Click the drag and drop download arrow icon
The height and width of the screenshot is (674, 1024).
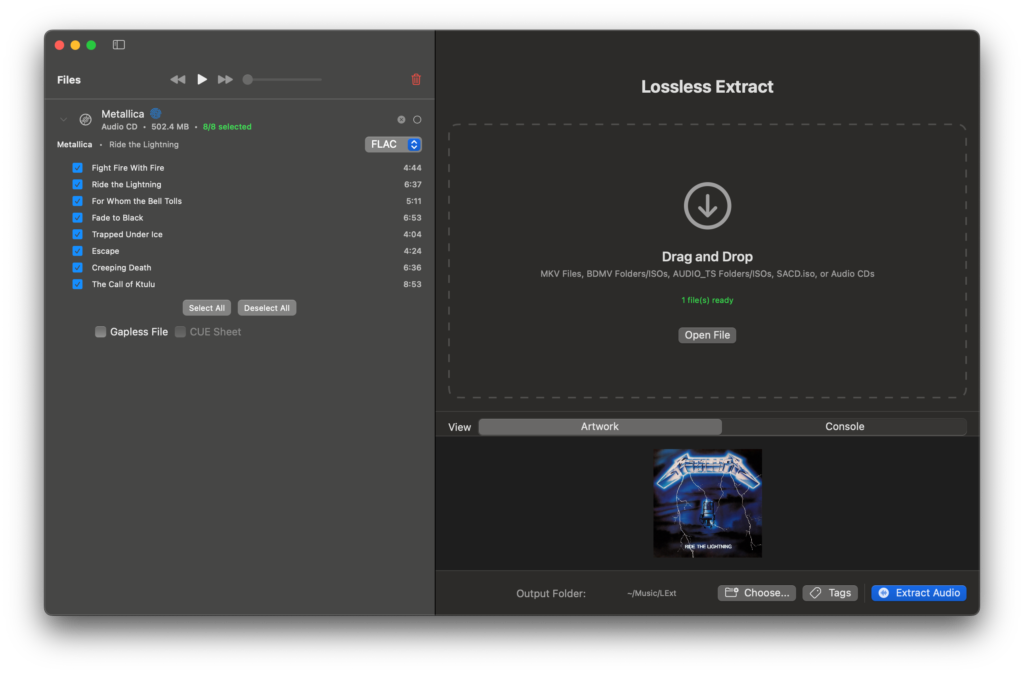[707, 206]
